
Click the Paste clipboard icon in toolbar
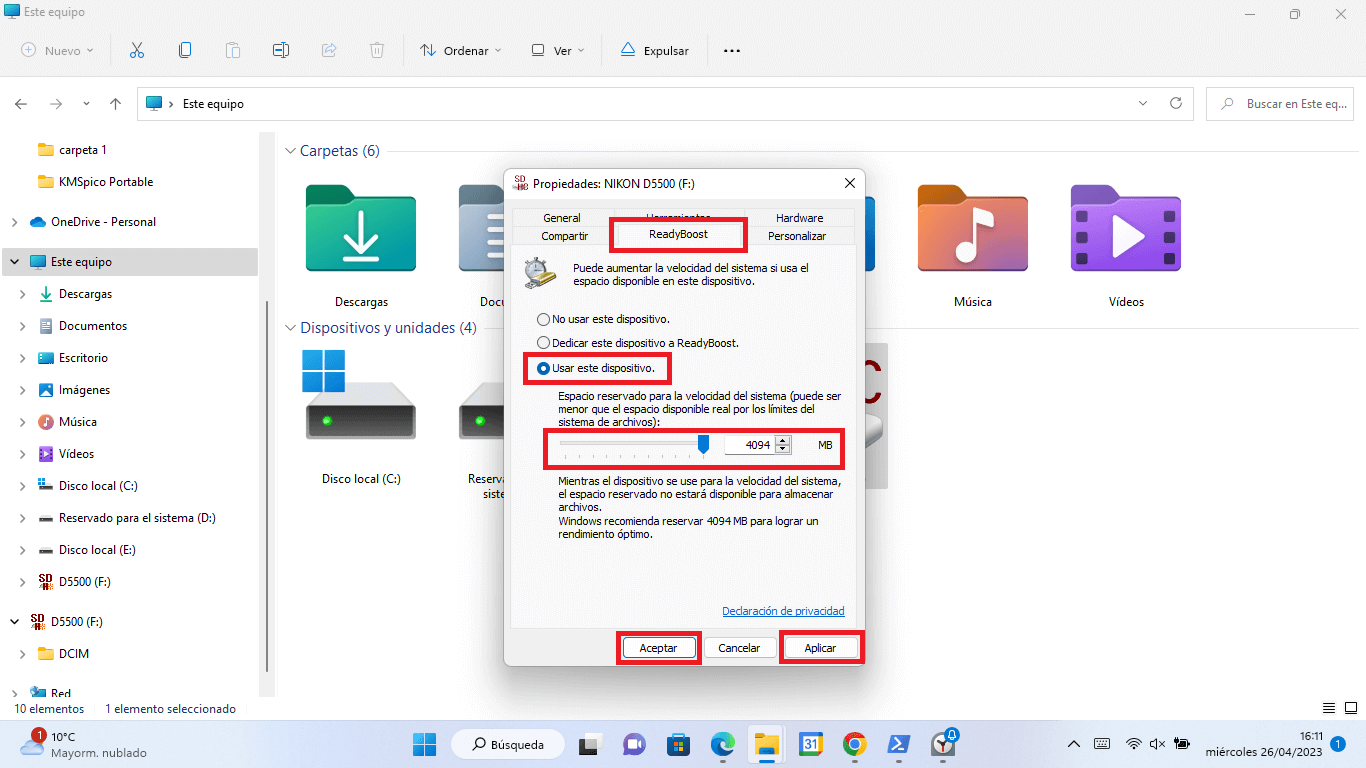[x=233, y=50]
